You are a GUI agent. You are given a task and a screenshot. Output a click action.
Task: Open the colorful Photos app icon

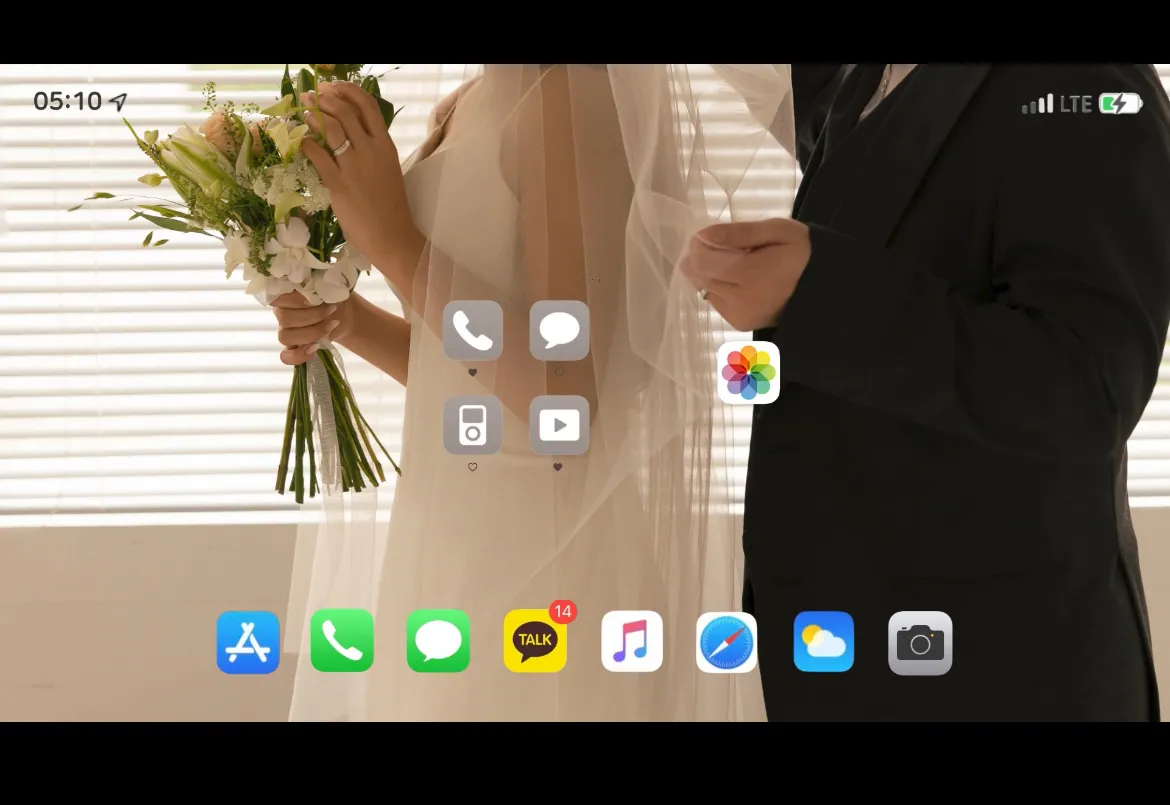748,372
